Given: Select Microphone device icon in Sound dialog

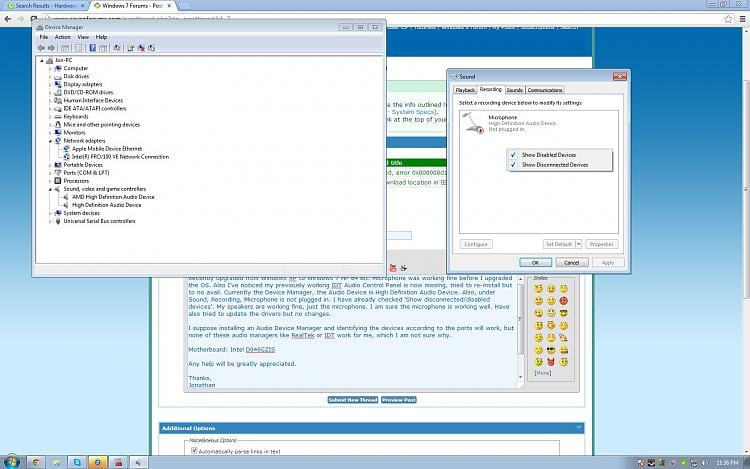Looking at the screenshot, I should coord(474,123).
